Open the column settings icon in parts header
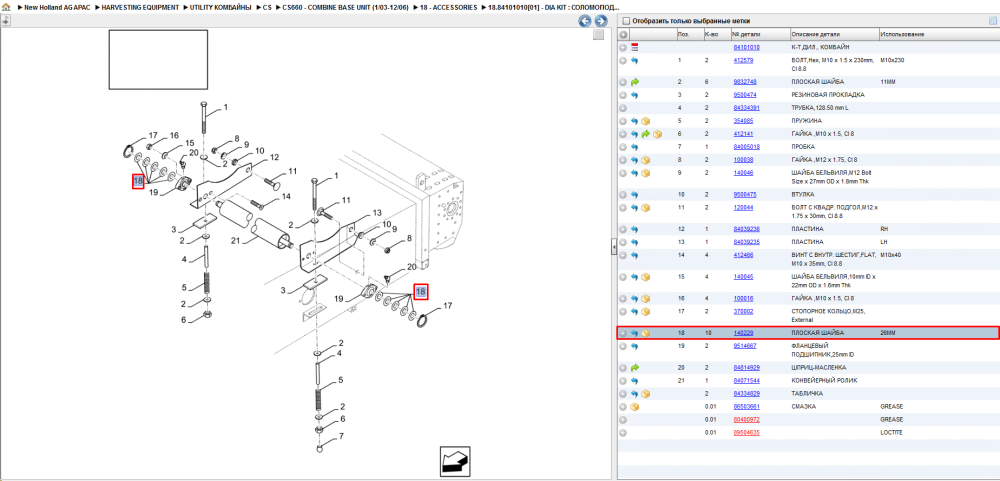The height and width of the screenshot is (481, 1000). tap(992, 21)
